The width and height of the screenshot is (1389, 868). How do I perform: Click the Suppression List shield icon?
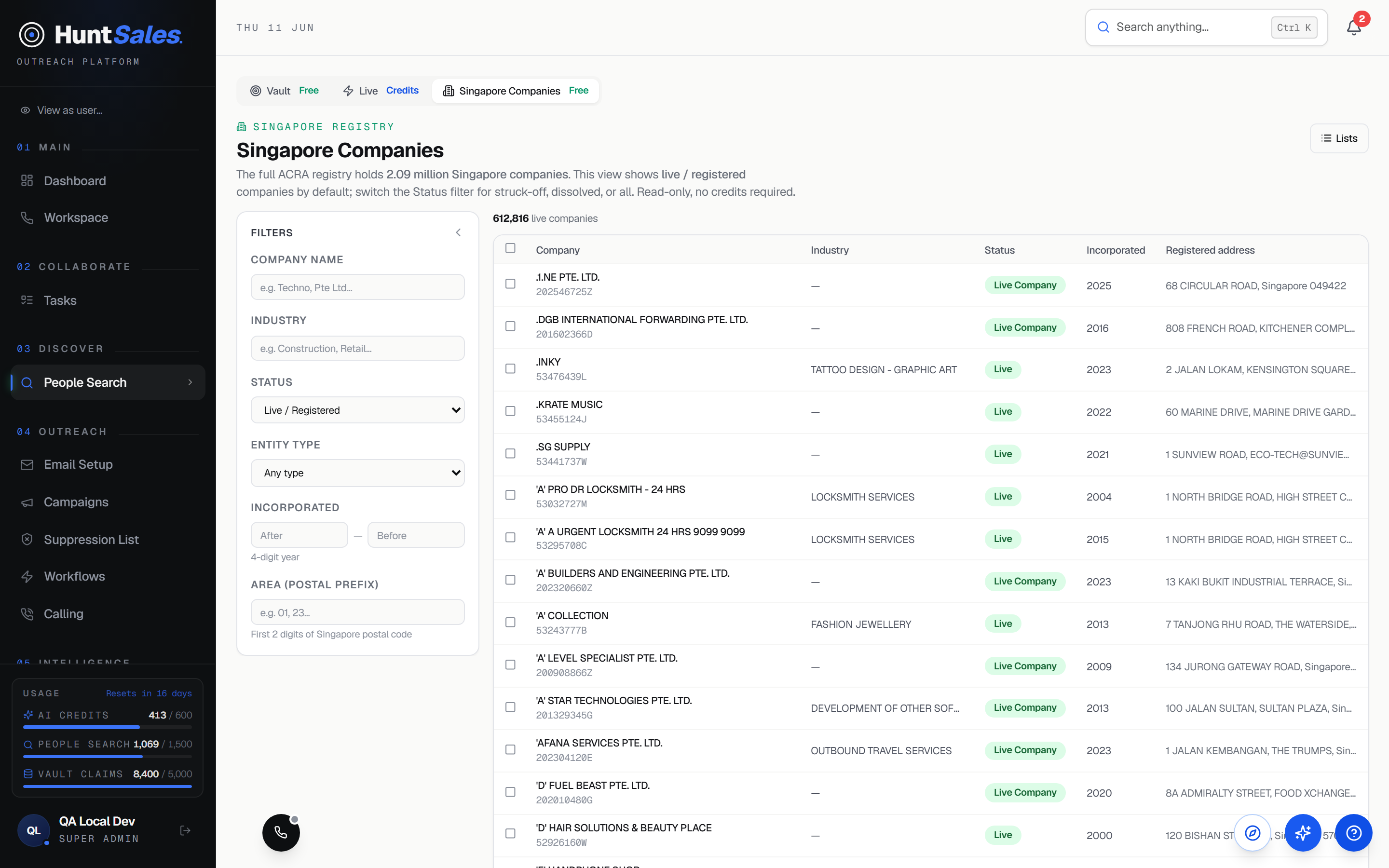pos(27,540)
